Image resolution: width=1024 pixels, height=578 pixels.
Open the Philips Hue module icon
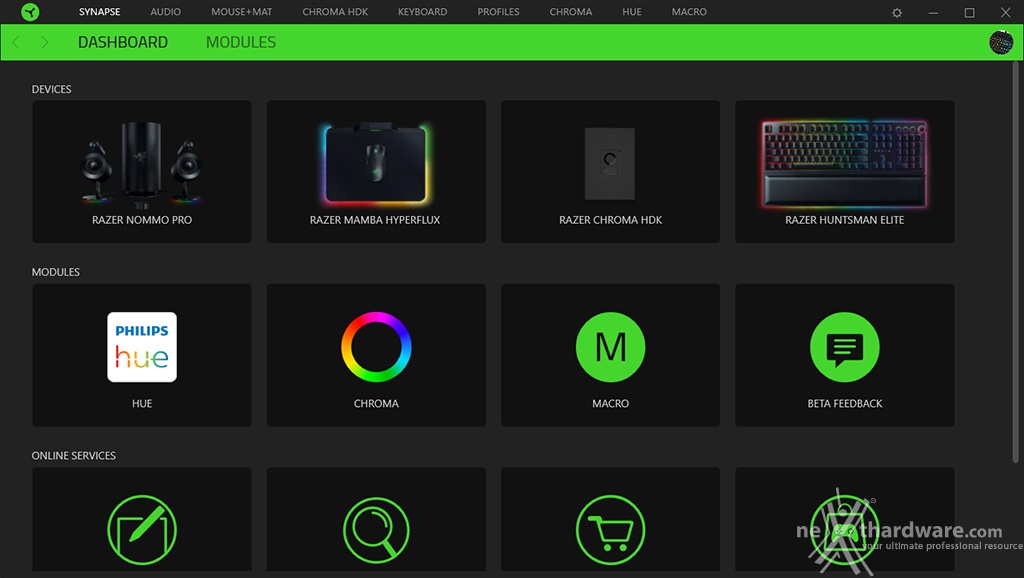142,347
